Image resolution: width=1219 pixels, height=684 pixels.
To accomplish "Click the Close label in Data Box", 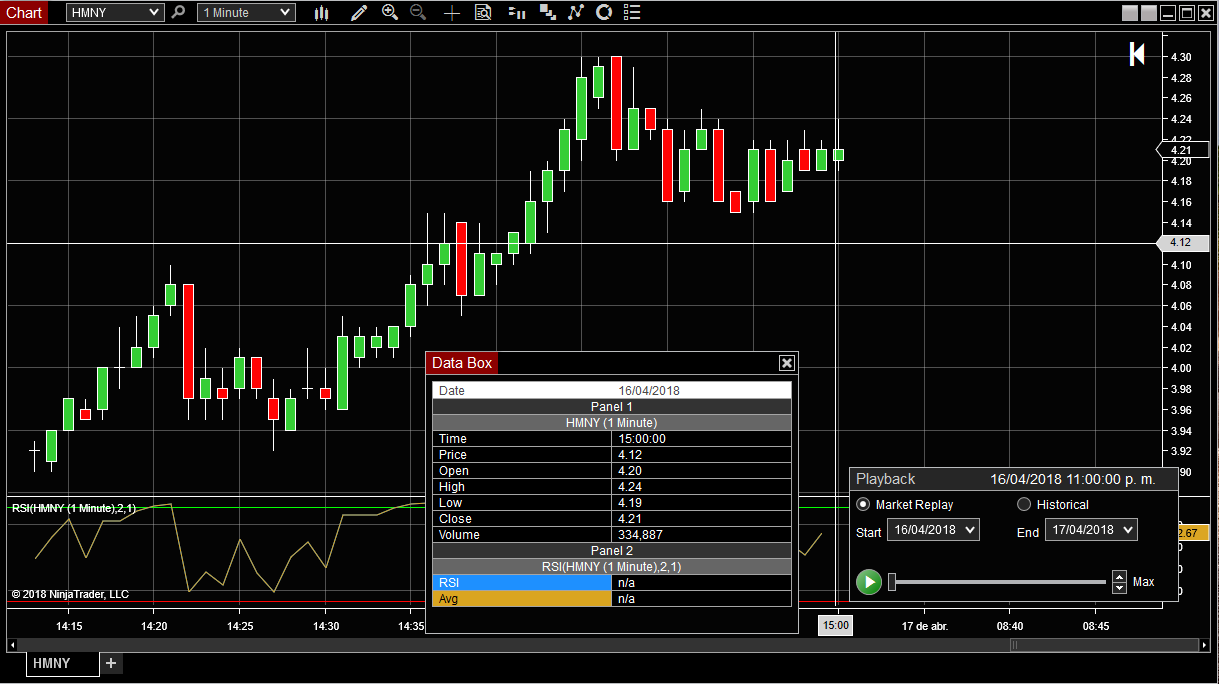I will (455, 519).
